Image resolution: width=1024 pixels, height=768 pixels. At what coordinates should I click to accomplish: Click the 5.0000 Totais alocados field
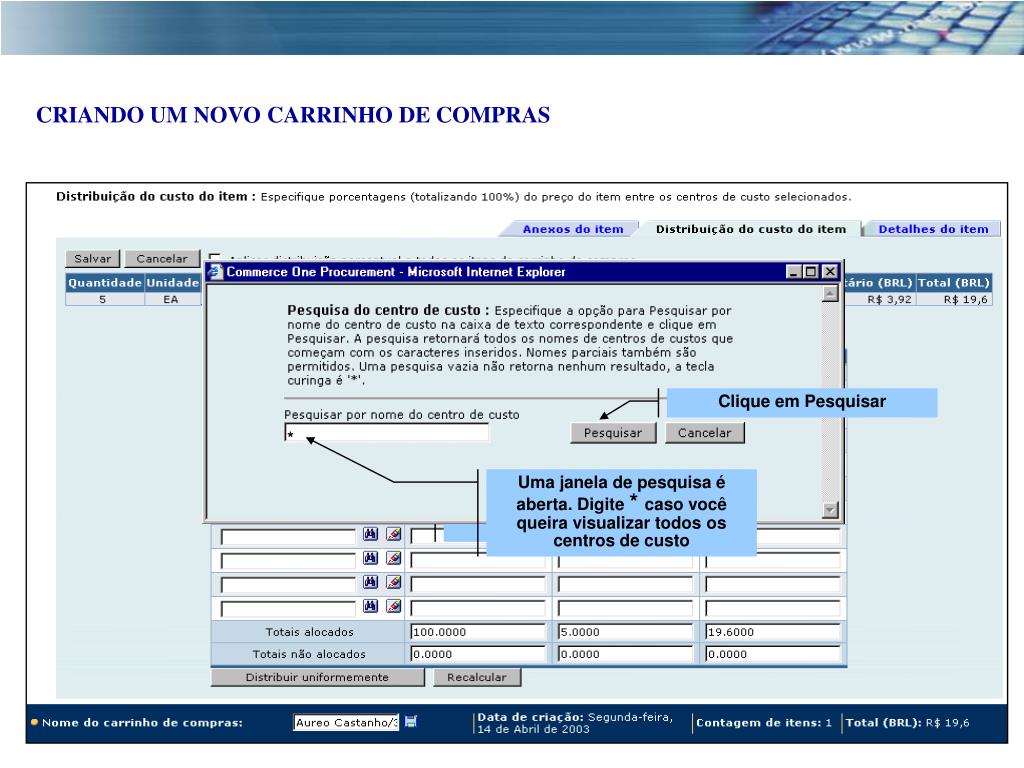625,632
